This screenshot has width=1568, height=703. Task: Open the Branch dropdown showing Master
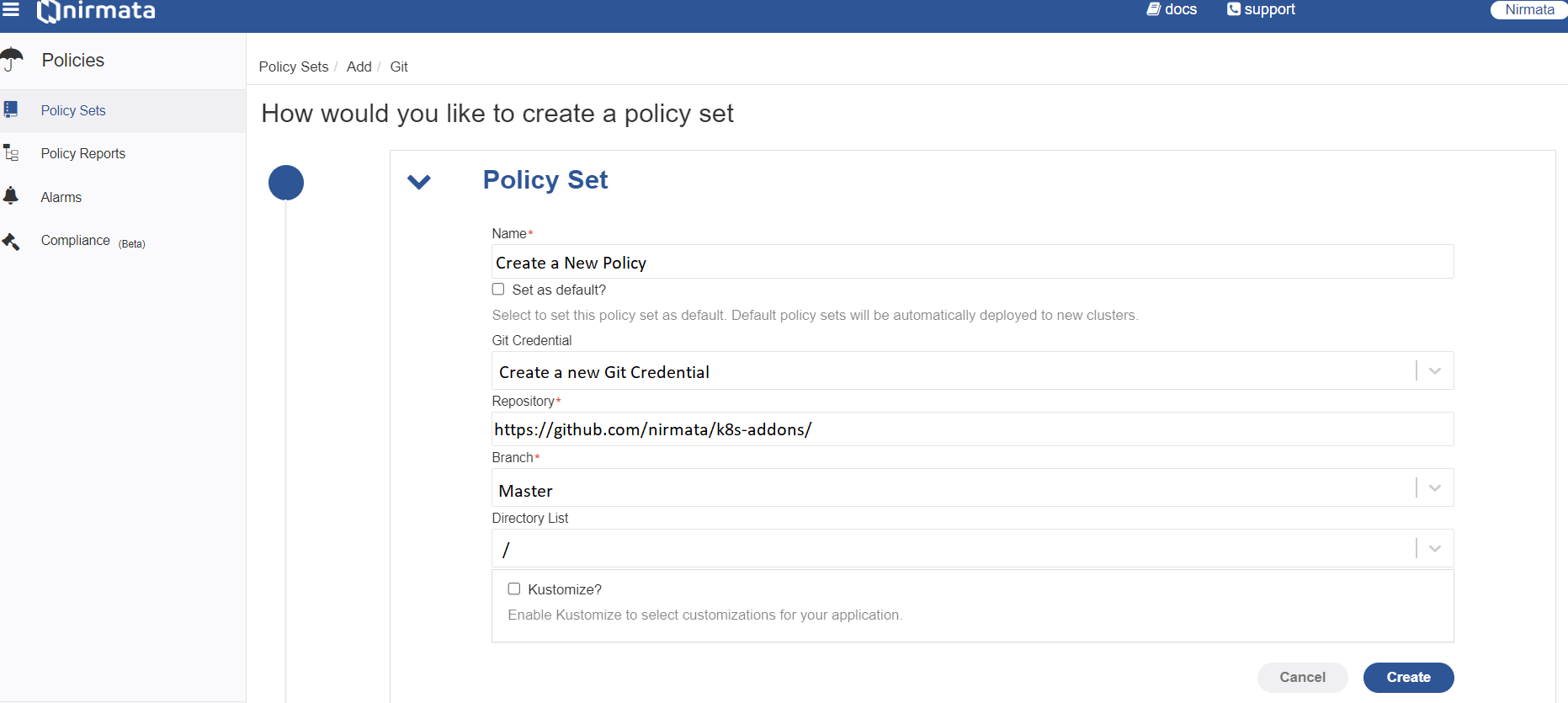[x=972, y=487]
